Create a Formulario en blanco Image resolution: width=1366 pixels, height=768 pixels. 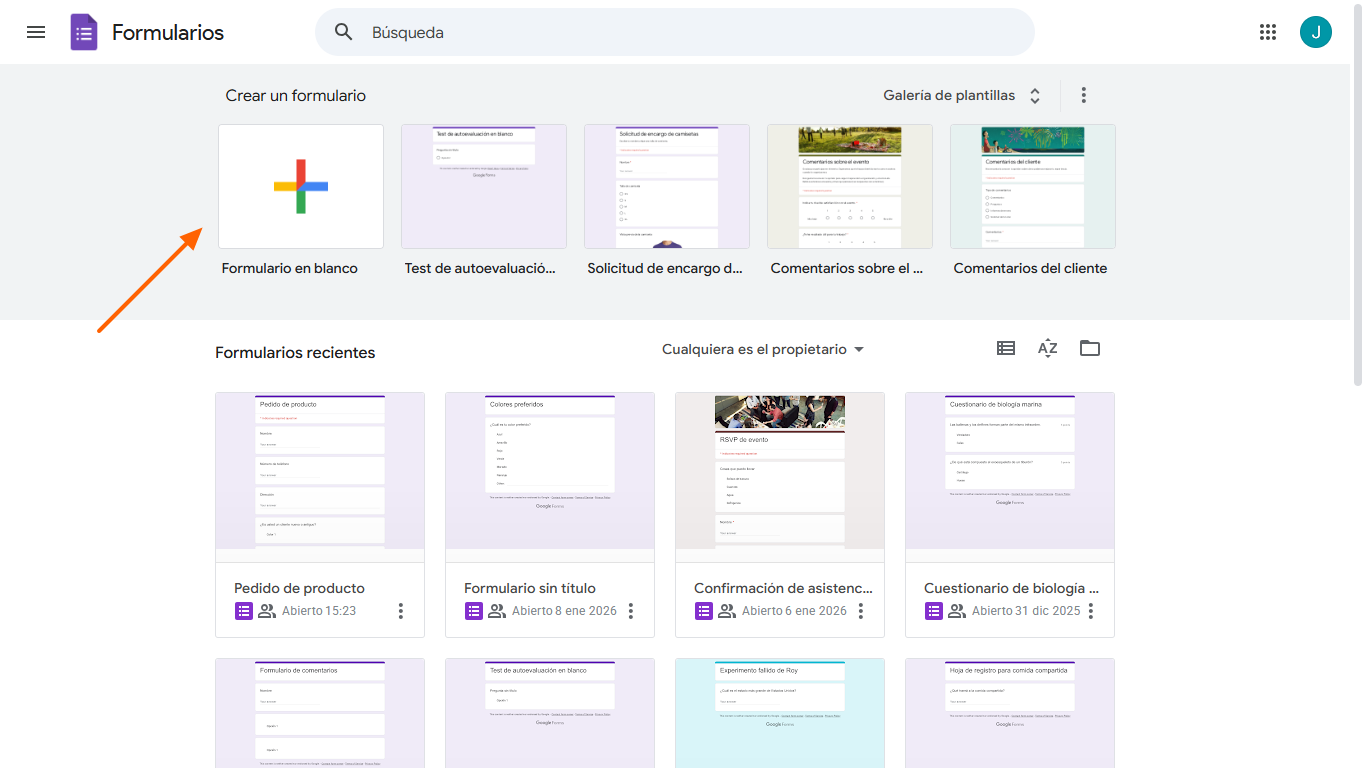pos(300,186)
